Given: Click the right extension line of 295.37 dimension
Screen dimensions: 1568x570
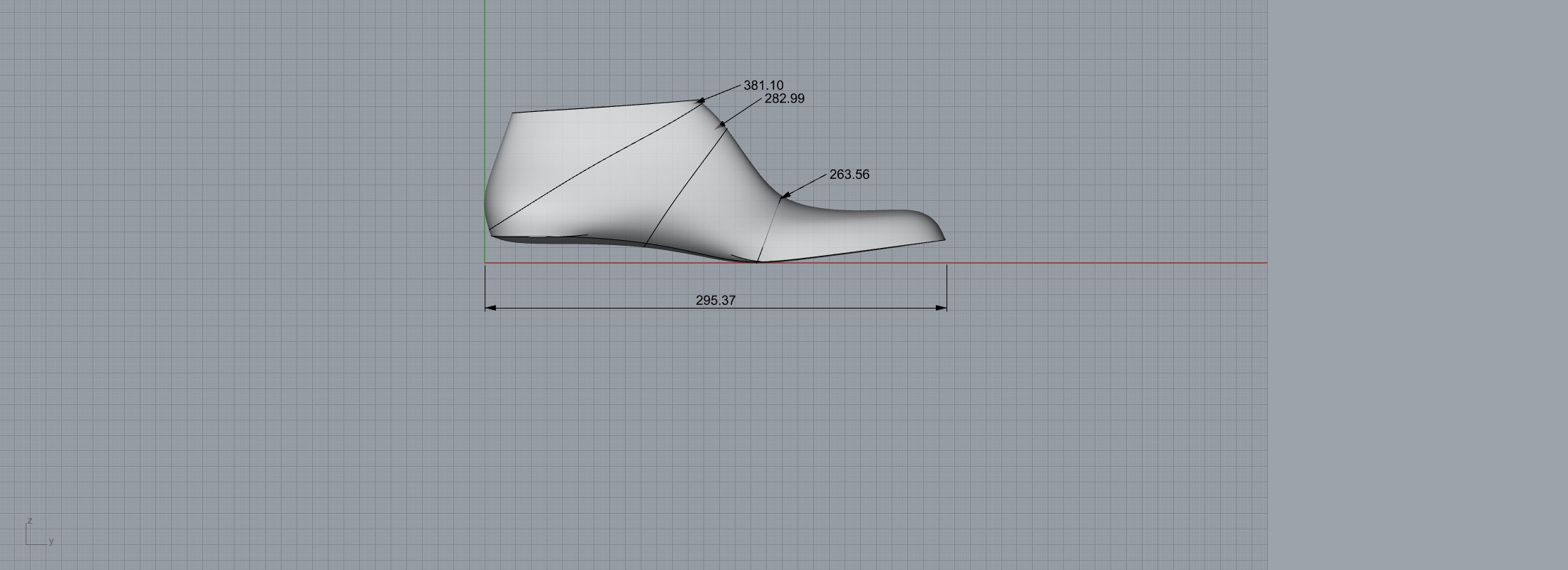Looking at the screenshot, I should (x=947, y=285).
